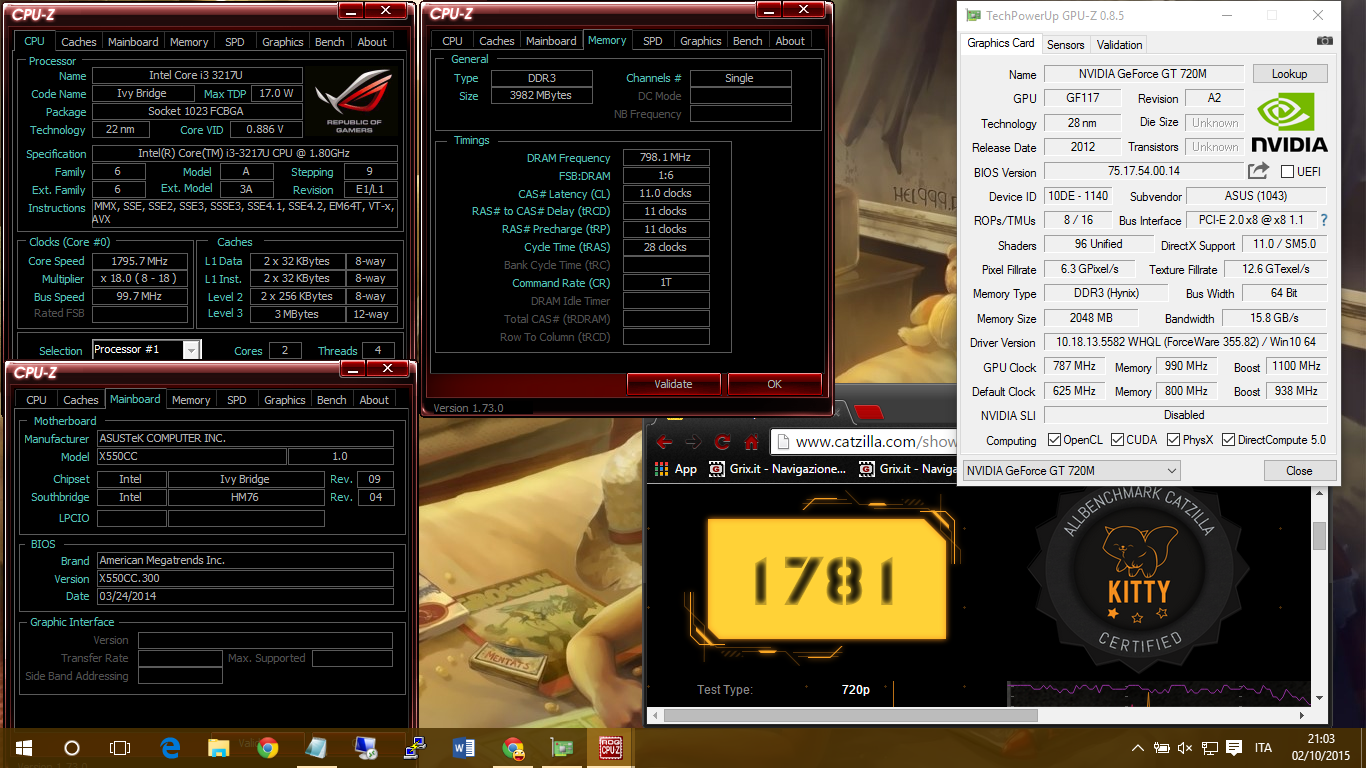The image size is (1366, 768).
Task: Click the Close button in GPU-Z
Action: pos(1299,470)
